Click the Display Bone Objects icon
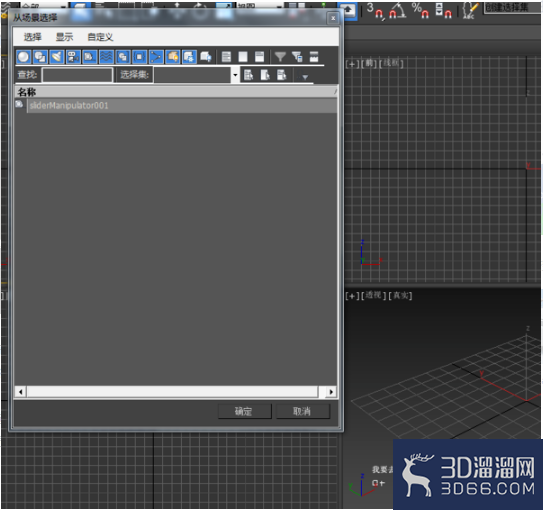 (x=156, y=57)
